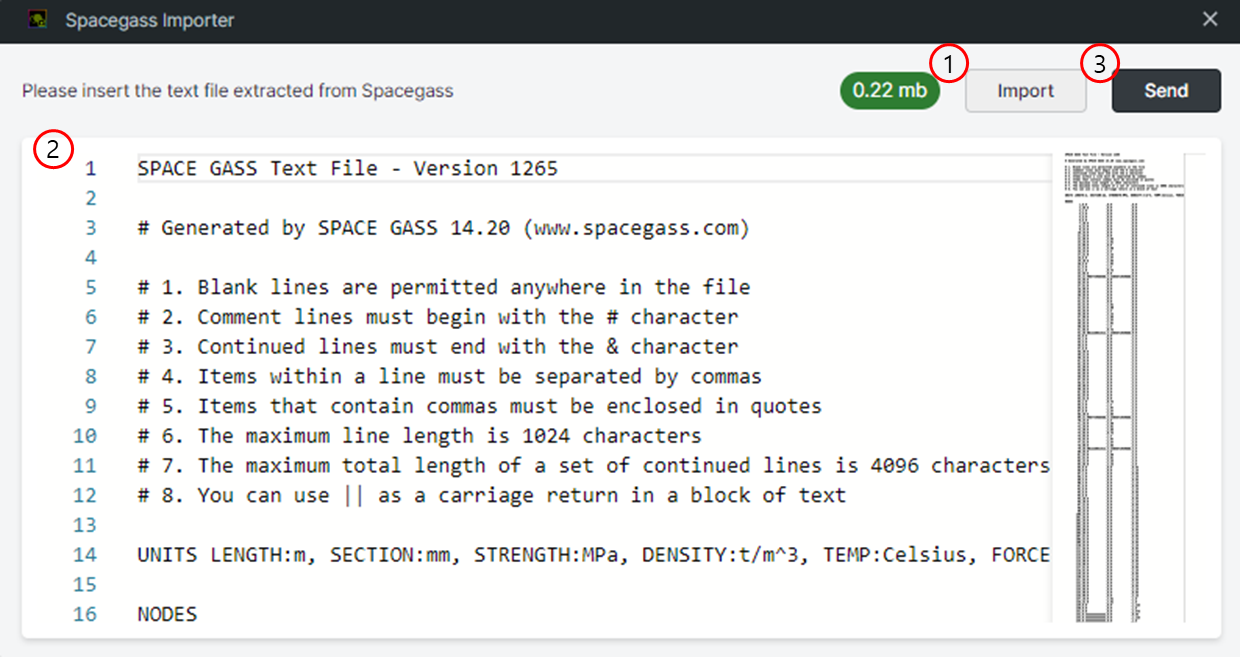Click line 10 about maximum line length
This screenshot has width=1240, height=657.
[x=420, y=436]
